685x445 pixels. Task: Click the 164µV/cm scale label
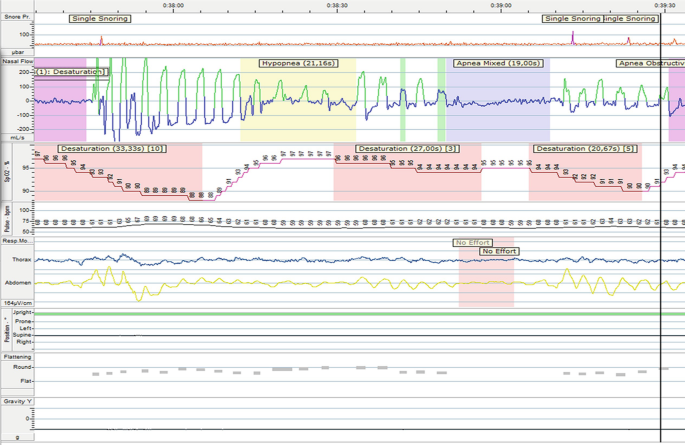pyautogui.click(x=17, y=303)
